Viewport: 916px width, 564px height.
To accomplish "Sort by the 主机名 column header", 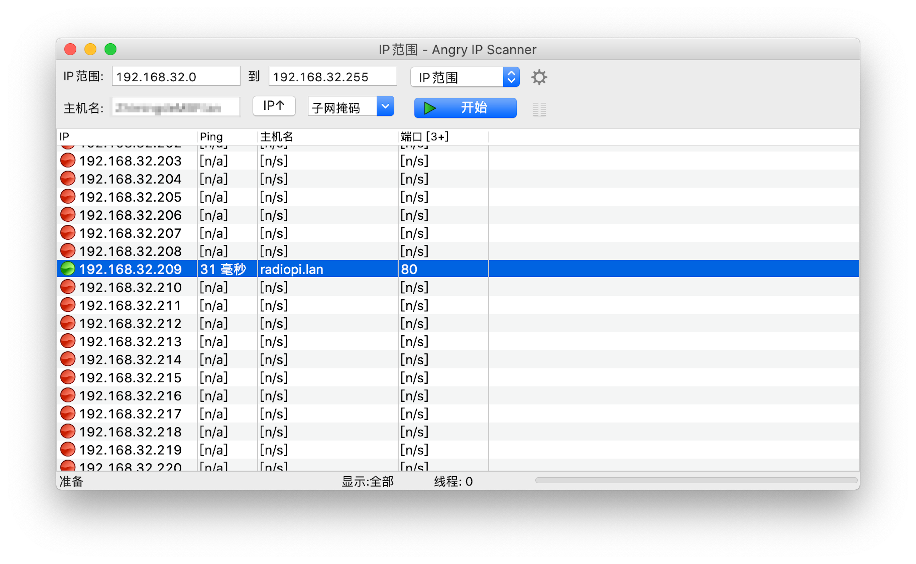I will pos(327,137).
